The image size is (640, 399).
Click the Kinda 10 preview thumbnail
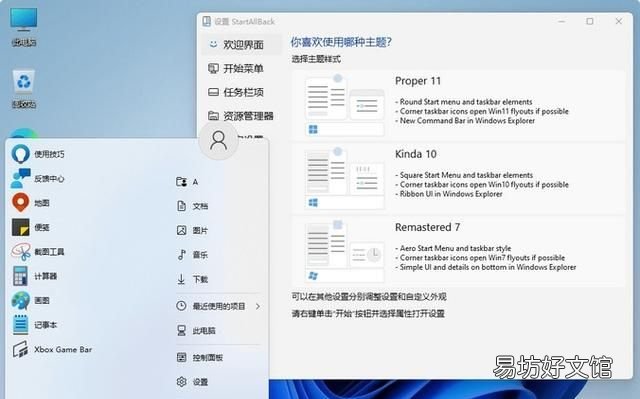click(x=345, y=178)
